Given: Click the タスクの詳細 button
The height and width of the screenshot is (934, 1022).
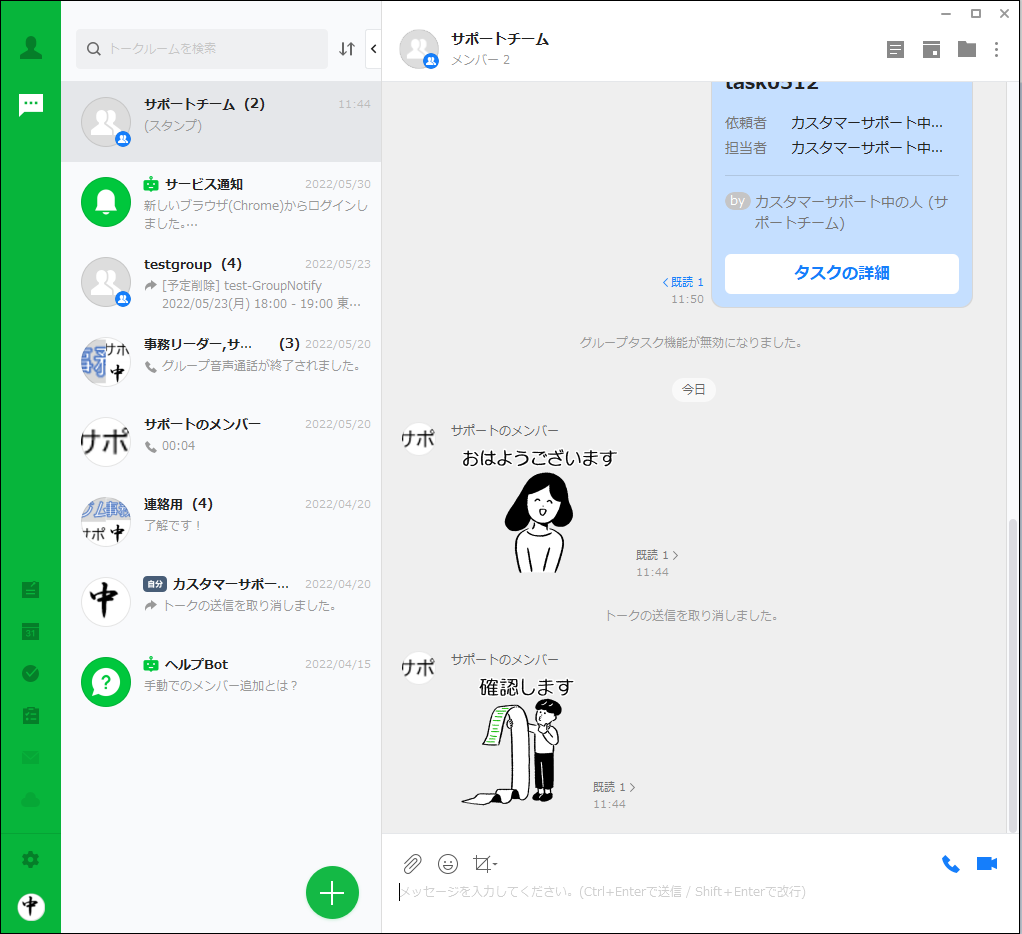Looking at the screenshot, I should 841,273.
